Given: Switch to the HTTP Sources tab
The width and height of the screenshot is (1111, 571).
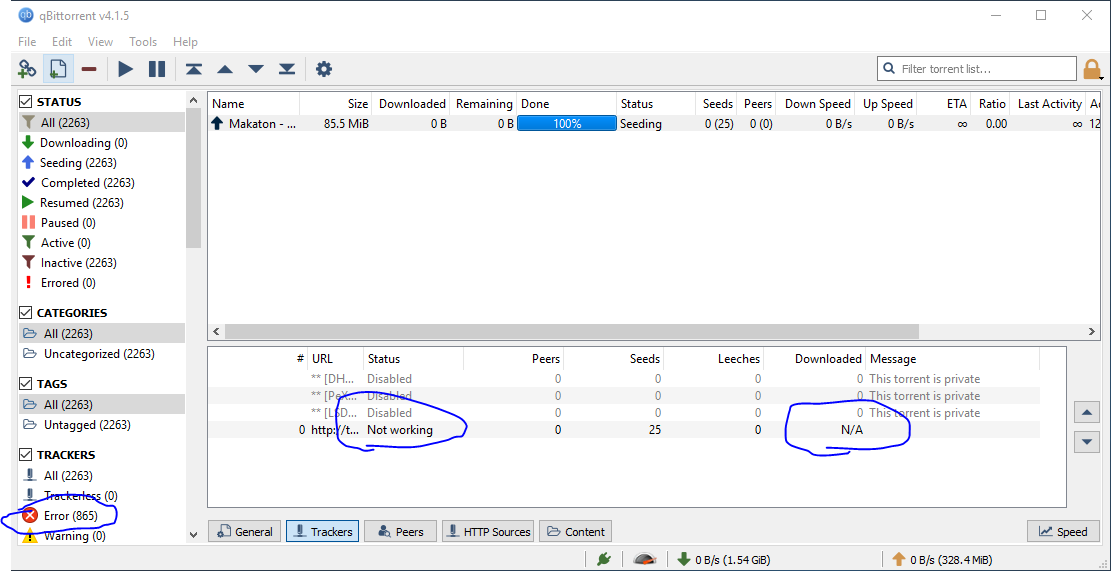Looking at the screenshot, I should point(488,531).
